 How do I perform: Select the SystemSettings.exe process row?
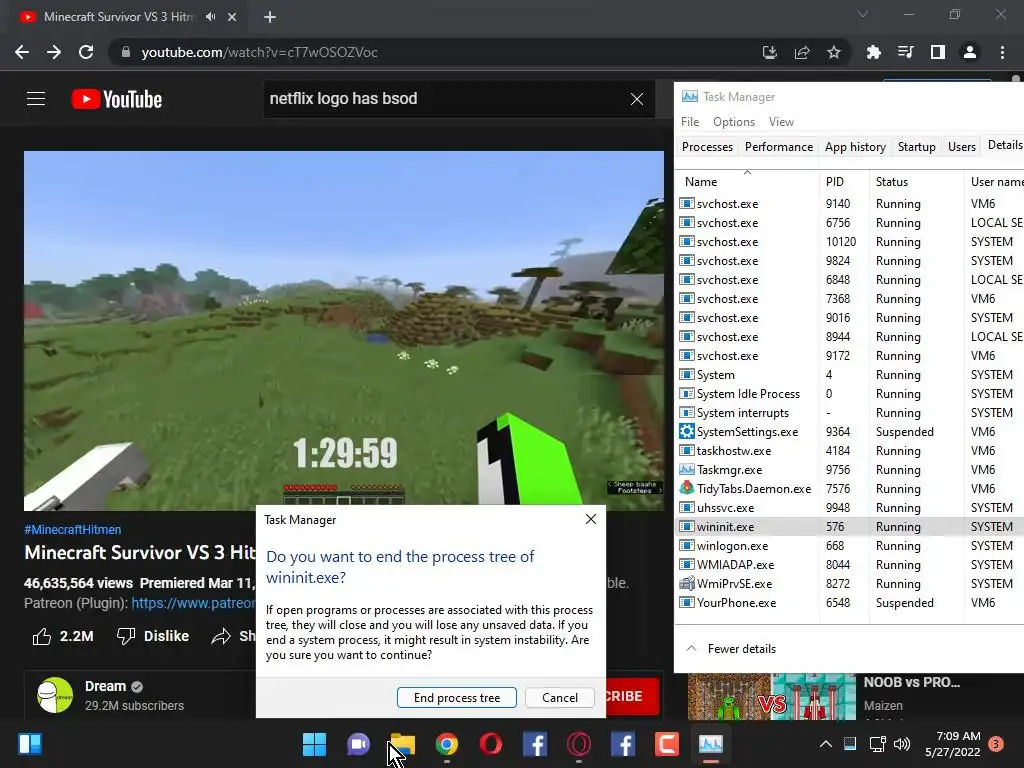coord(849,432)
